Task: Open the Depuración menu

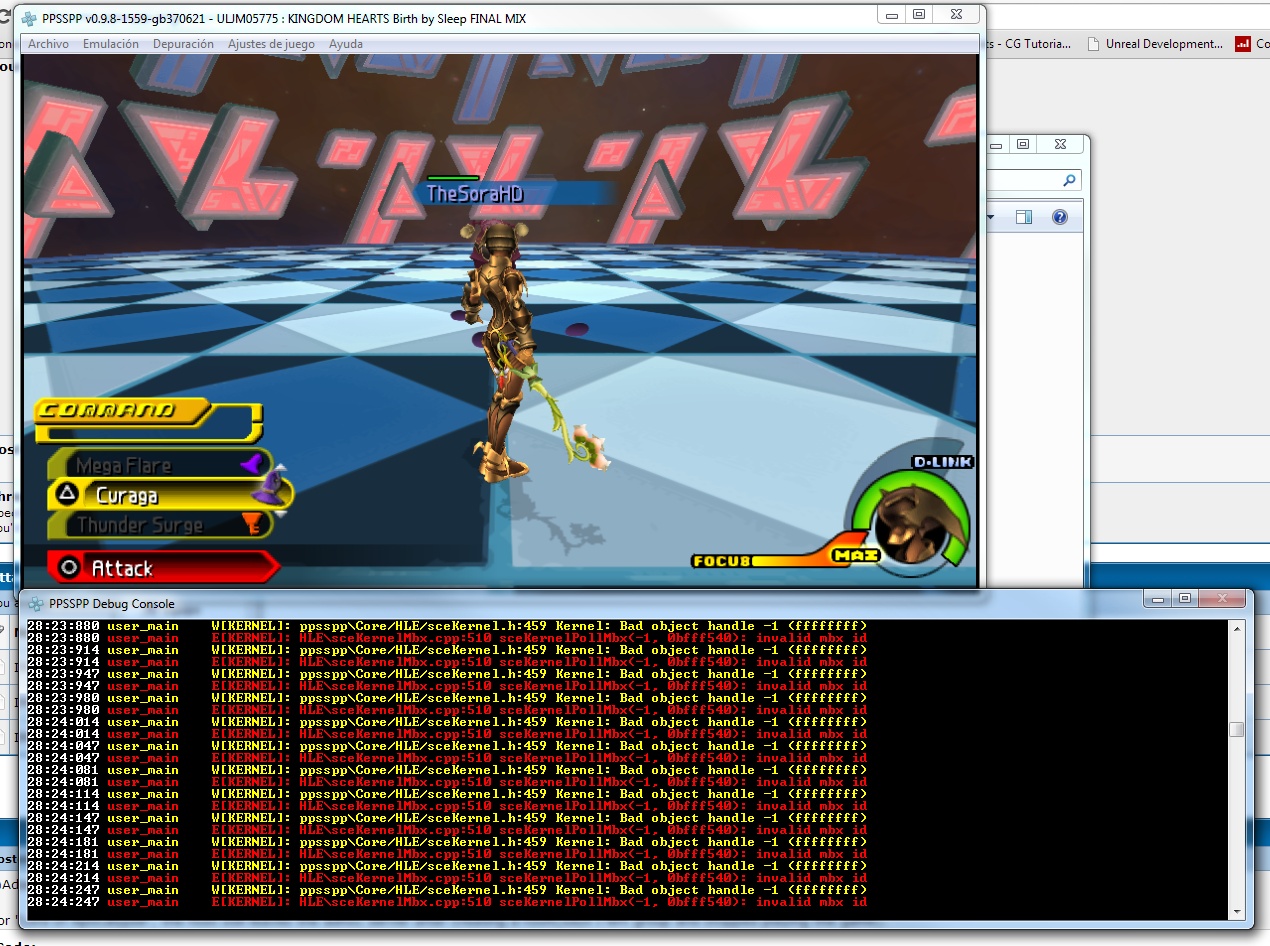Action: click(183, 44)
